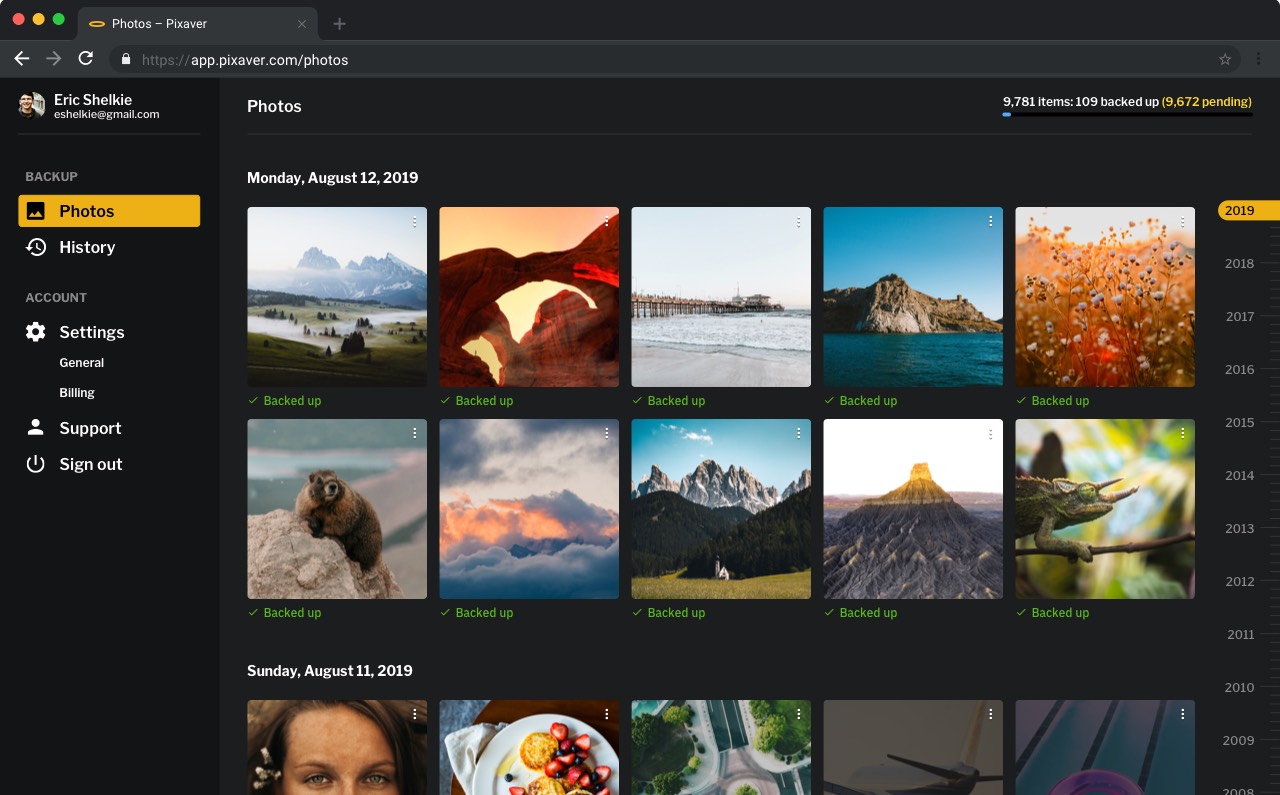This screenshot has height=795, width=1280.
Task: Jump to 2010 on the timeline
Action: (1240, 688)
